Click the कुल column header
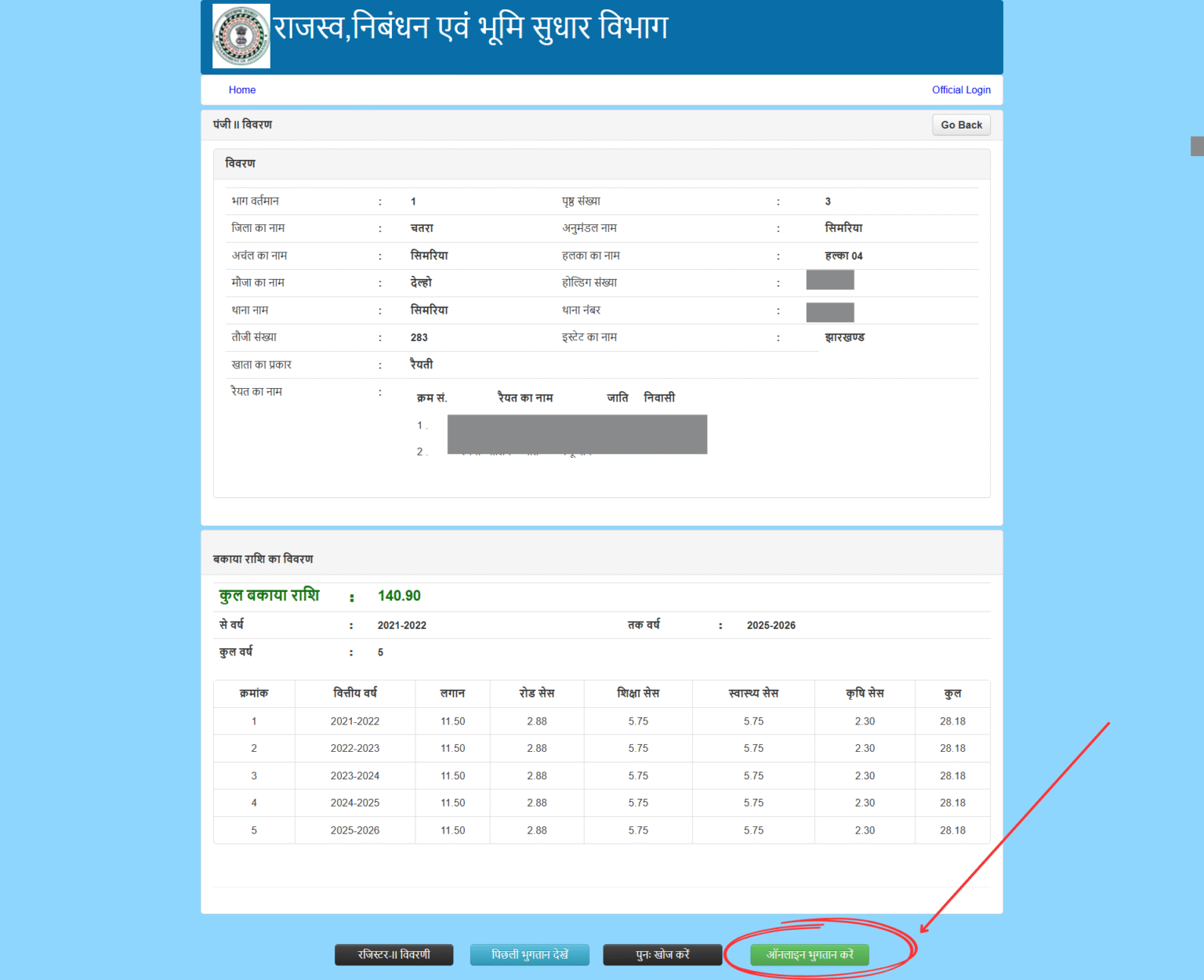 coord(952,693)
